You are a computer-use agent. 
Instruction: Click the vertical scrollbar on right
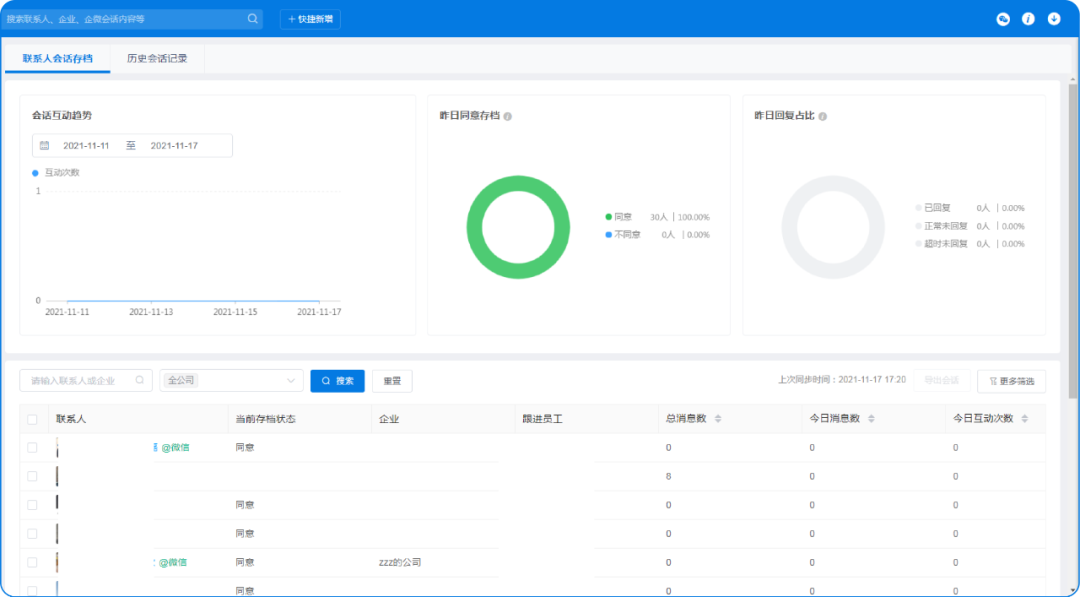point(1072,241)
